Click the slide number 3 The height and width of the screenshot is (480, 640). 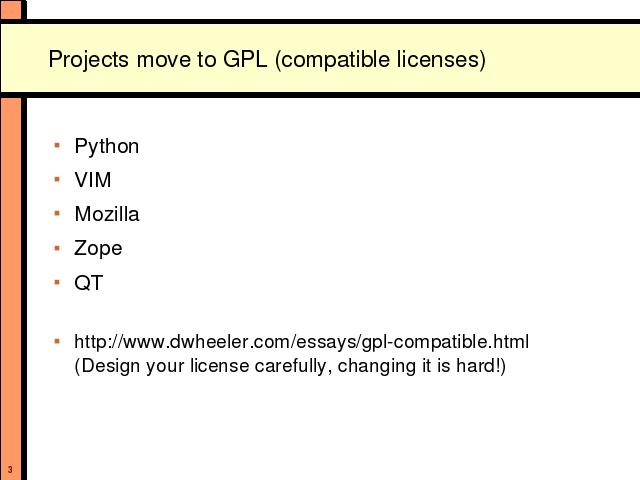[x=10, y=470]
